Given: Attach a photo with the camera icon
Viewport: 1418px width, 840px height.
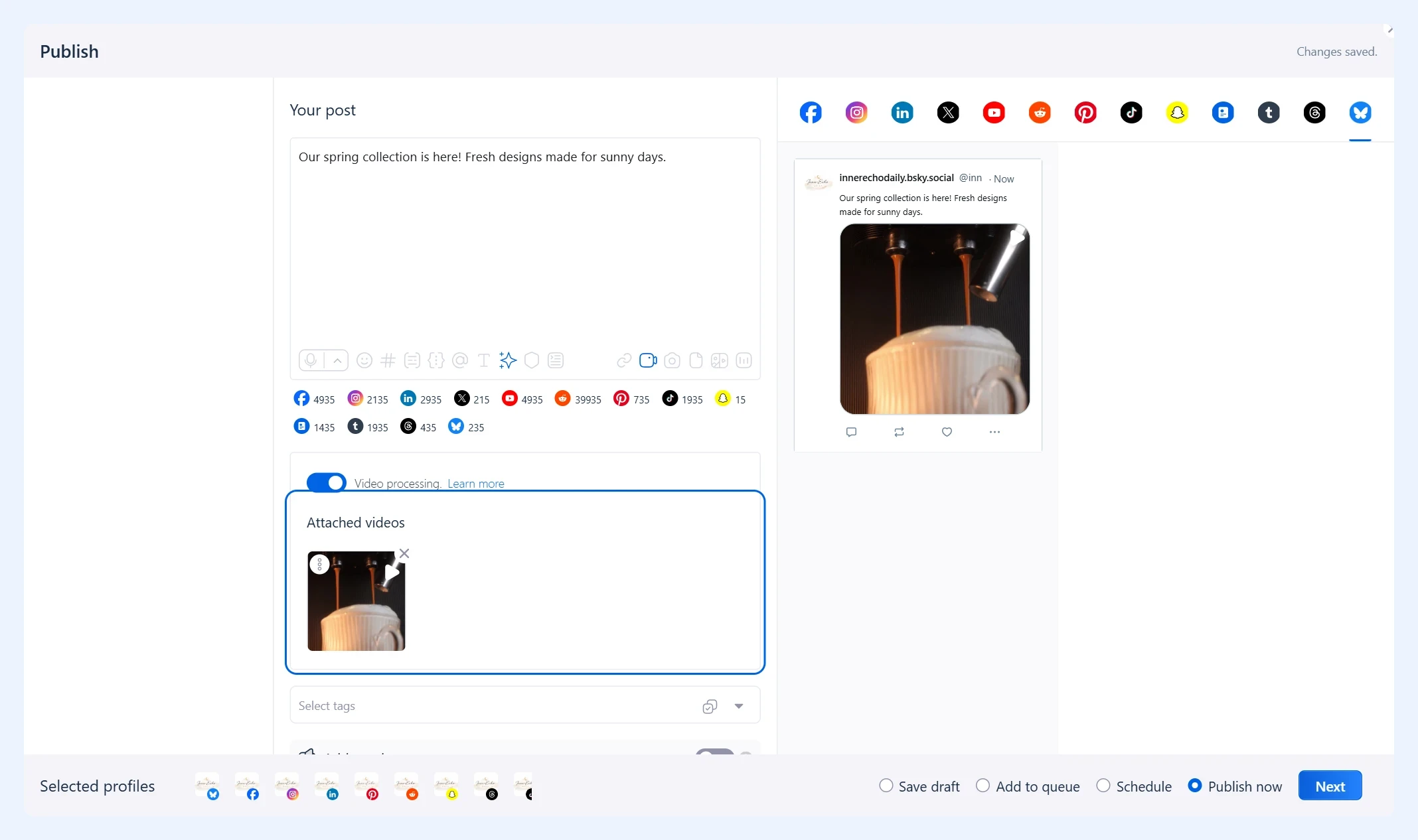Looking at the screenshot, I should 672,360.
